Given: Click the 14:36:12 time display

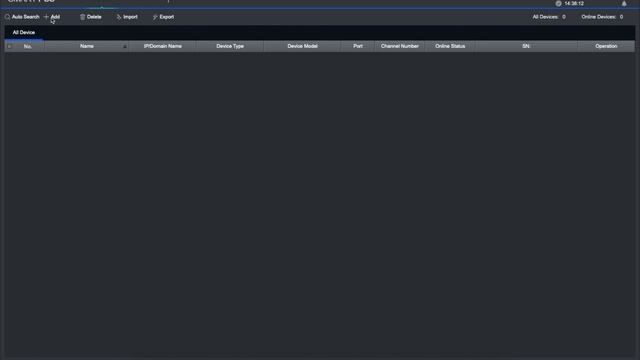Looking at the screenshot, I should [574, 3].
